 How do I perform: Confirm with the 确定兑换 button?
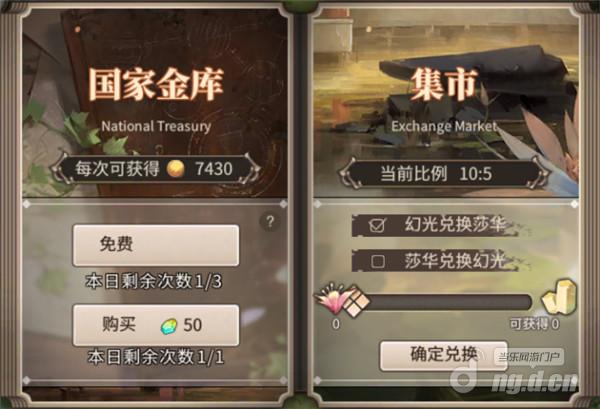coord(444,355)
